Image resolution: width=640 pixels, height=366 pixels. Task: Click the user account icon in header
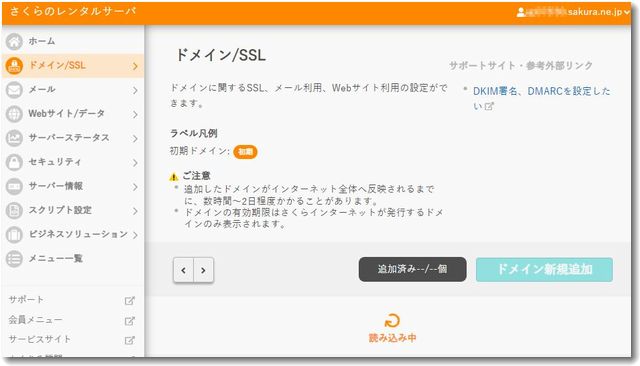coord(521,12)
